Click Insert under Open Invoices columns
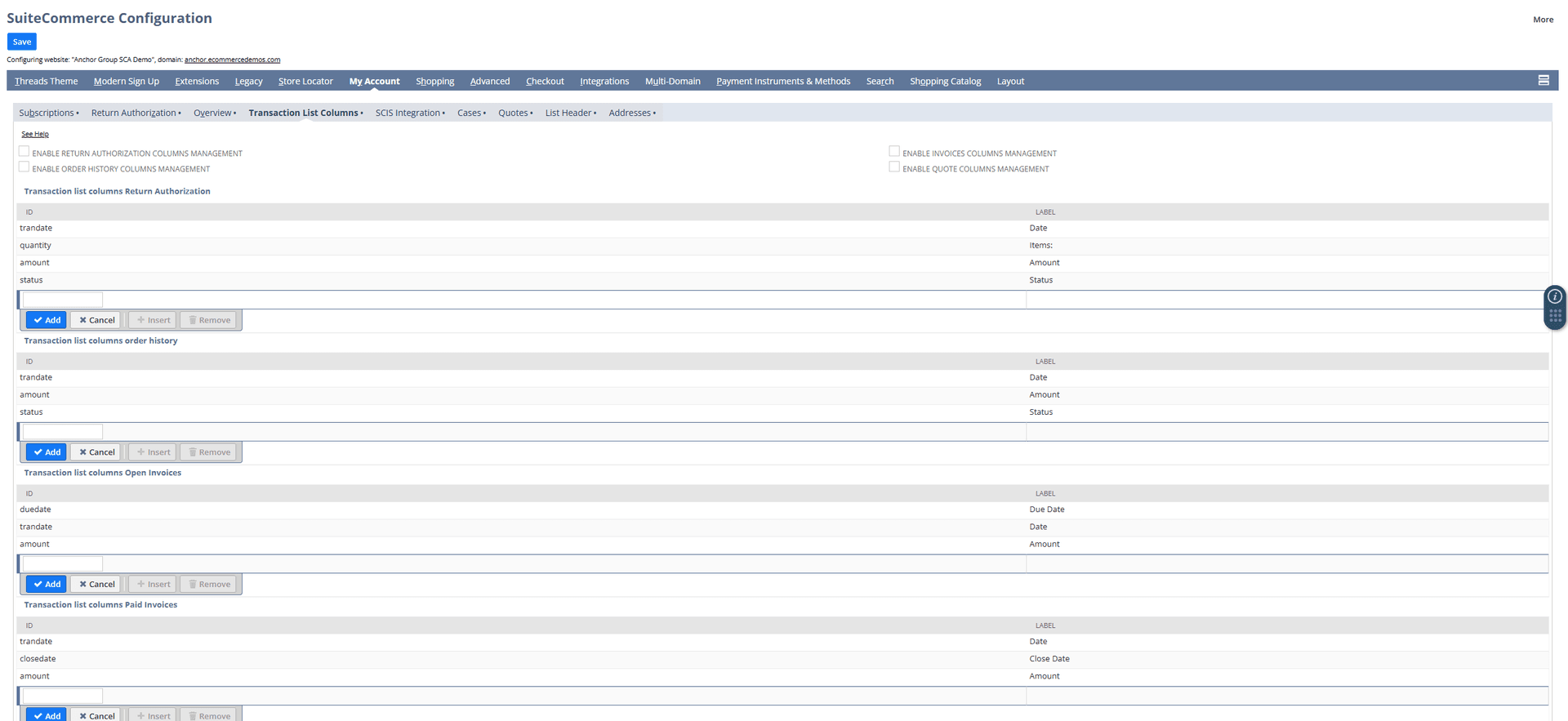 pyautogui.click(x=153, y=584)
